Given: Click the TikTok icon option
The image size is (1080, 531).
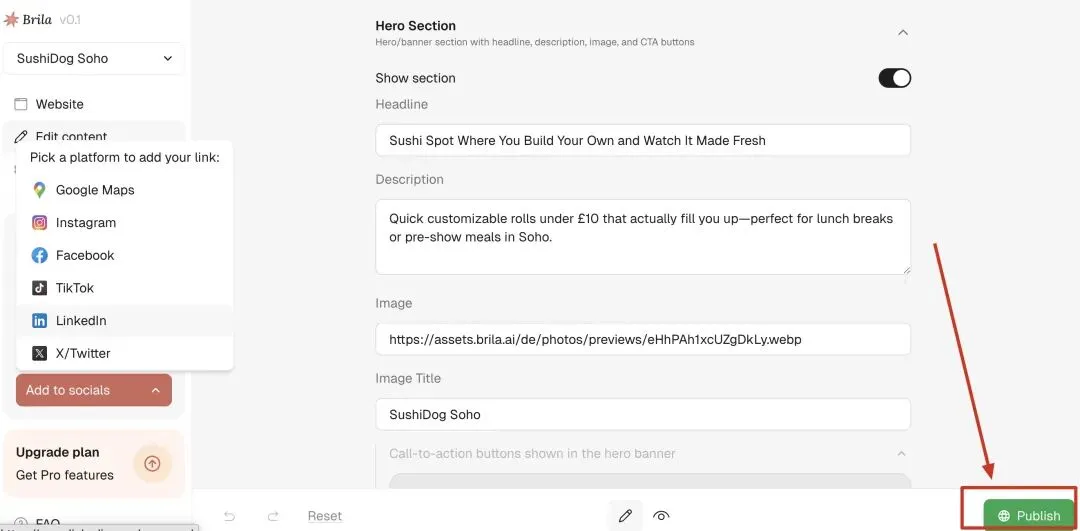Looking at the screenshot, I should 40,288.
